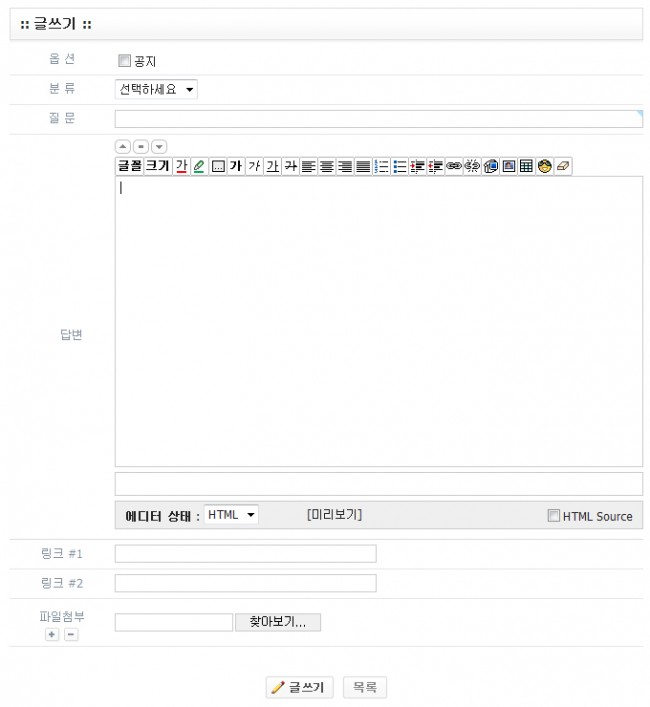Go back to the list with 목록
650x707 pixels.
tap(365, 687)
